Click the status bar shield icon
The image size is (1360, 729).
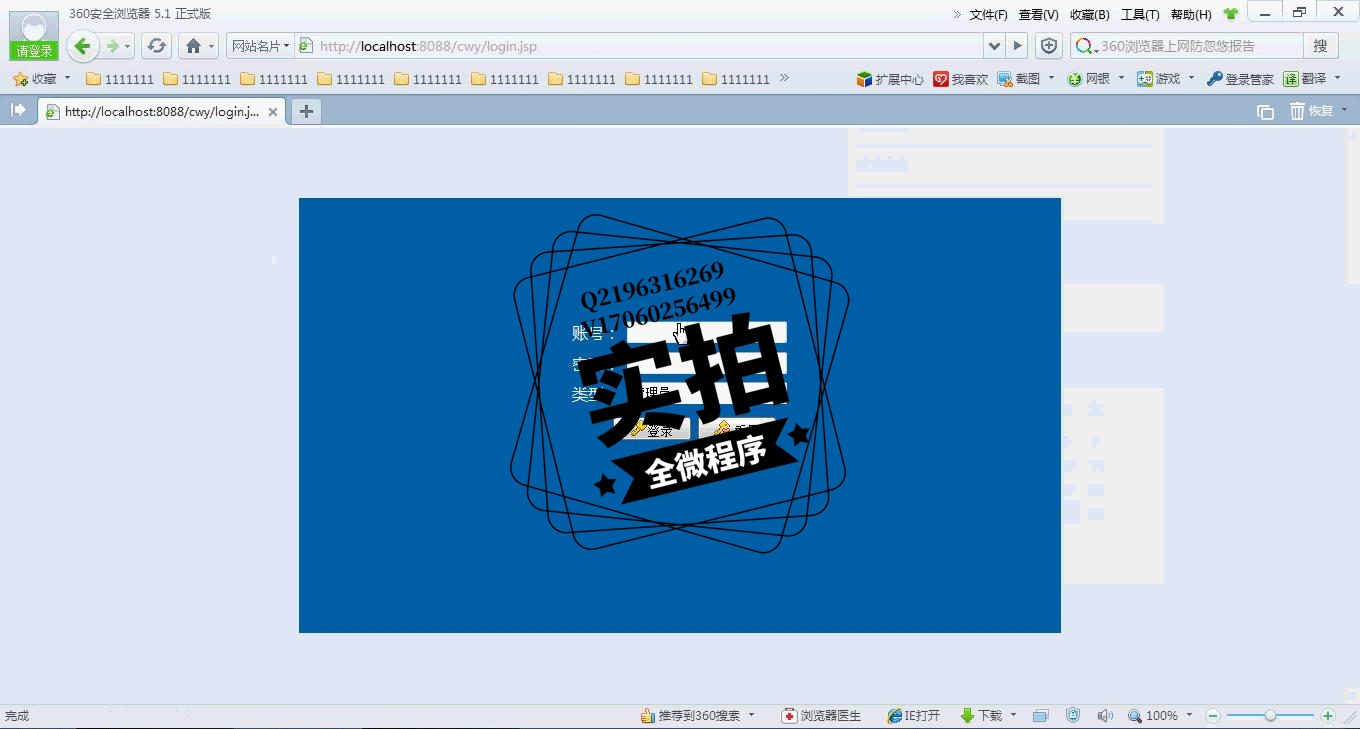(x=1073, y=716)
